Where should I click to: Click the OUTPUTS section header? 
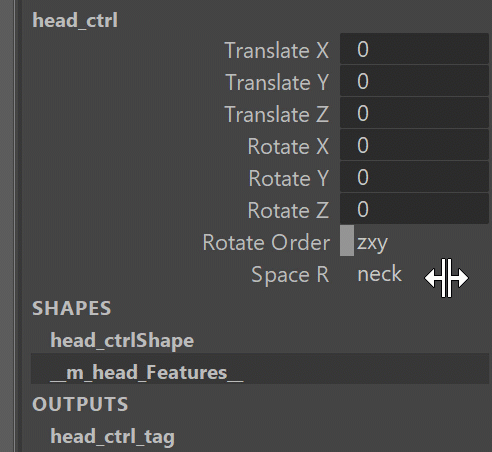(x=80, y=404)
